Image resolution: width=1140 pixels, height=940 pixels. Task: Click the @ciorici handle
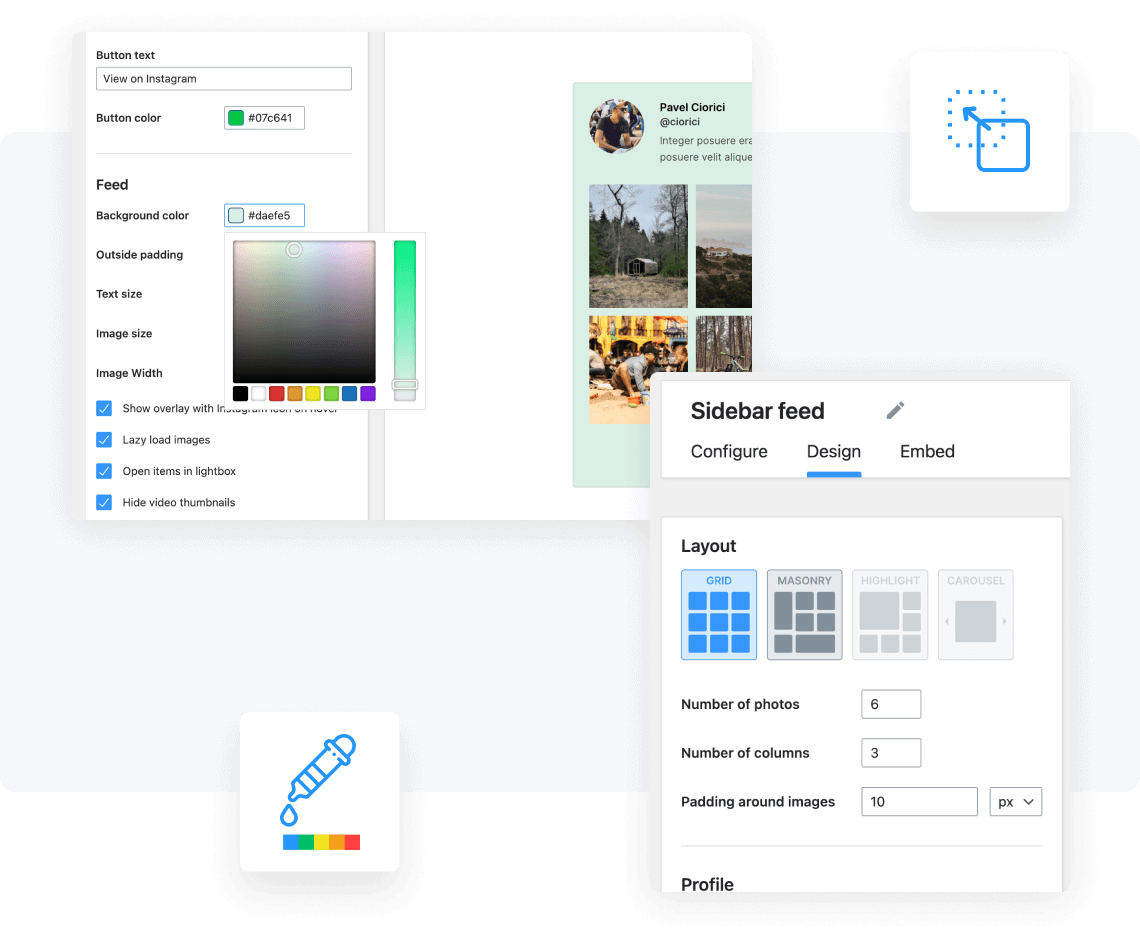[680, 122]
